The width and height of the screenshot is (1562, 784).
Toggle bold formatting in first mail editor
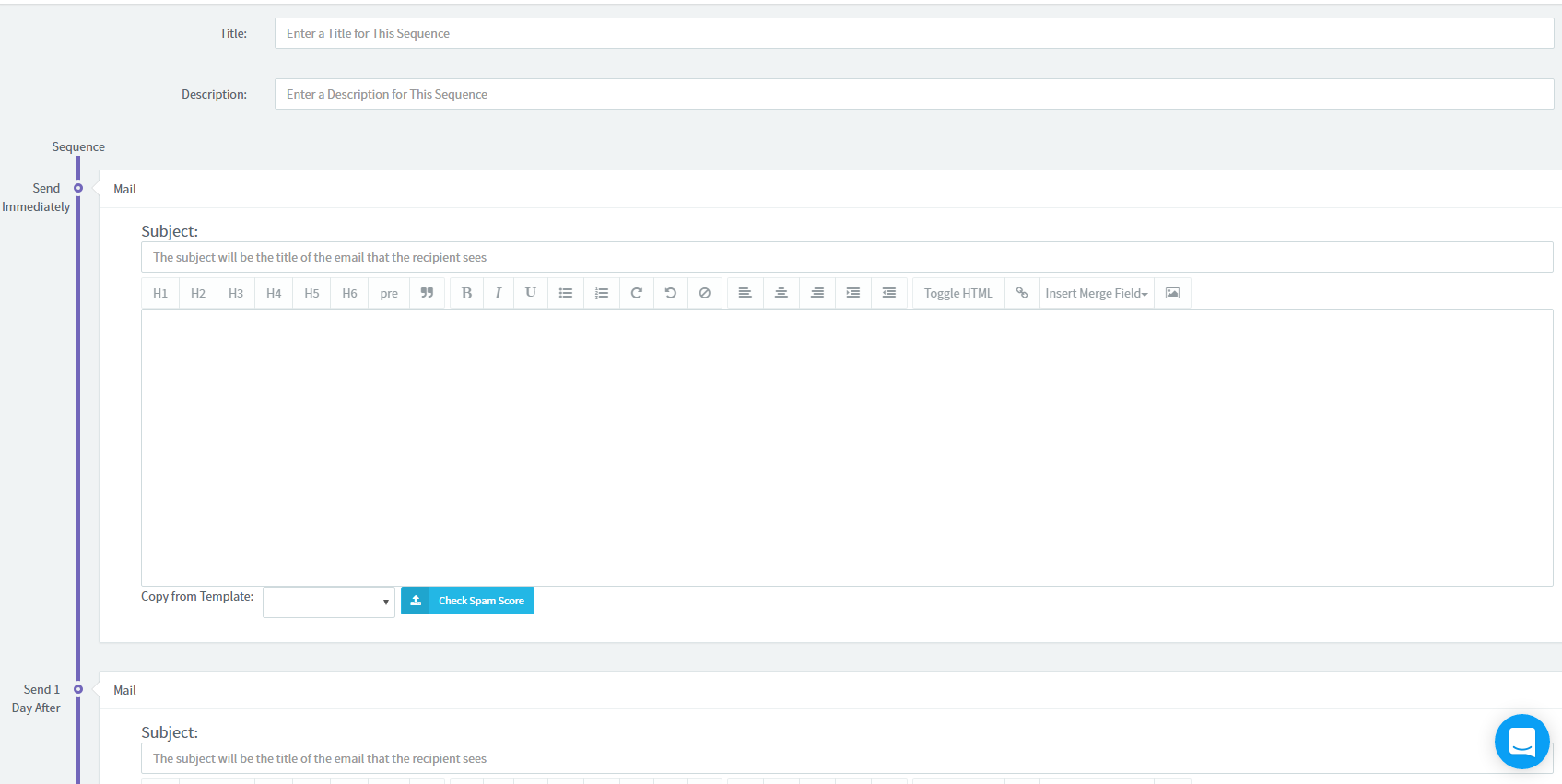466,293
